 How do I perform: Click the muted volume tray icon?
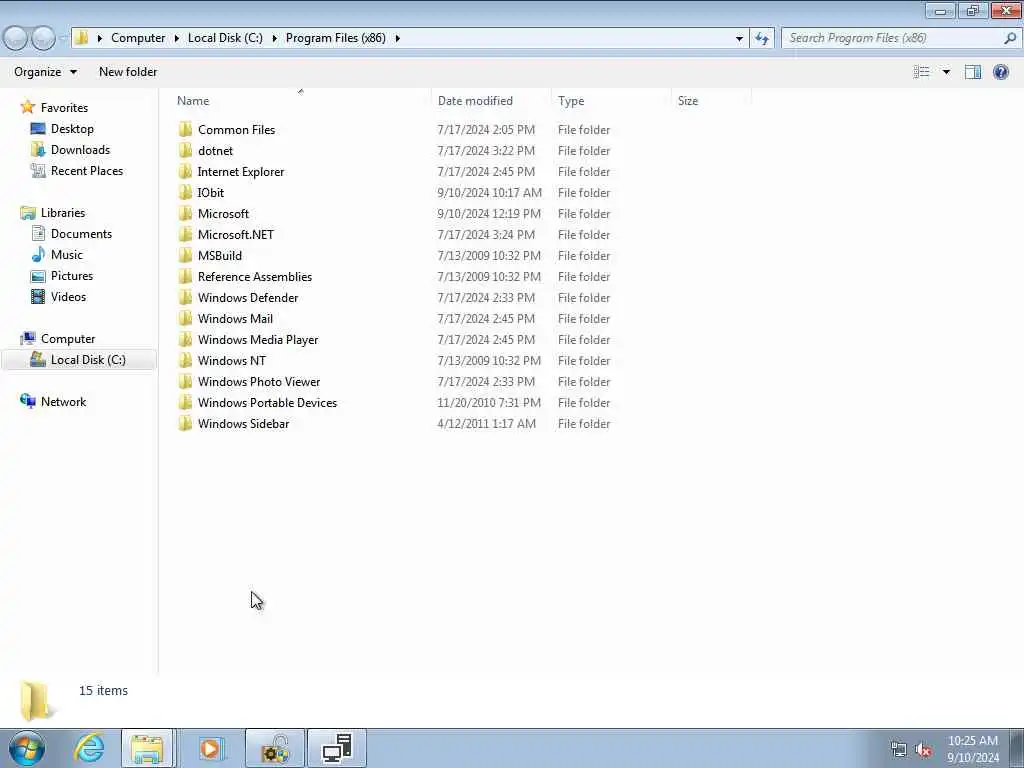923,749
